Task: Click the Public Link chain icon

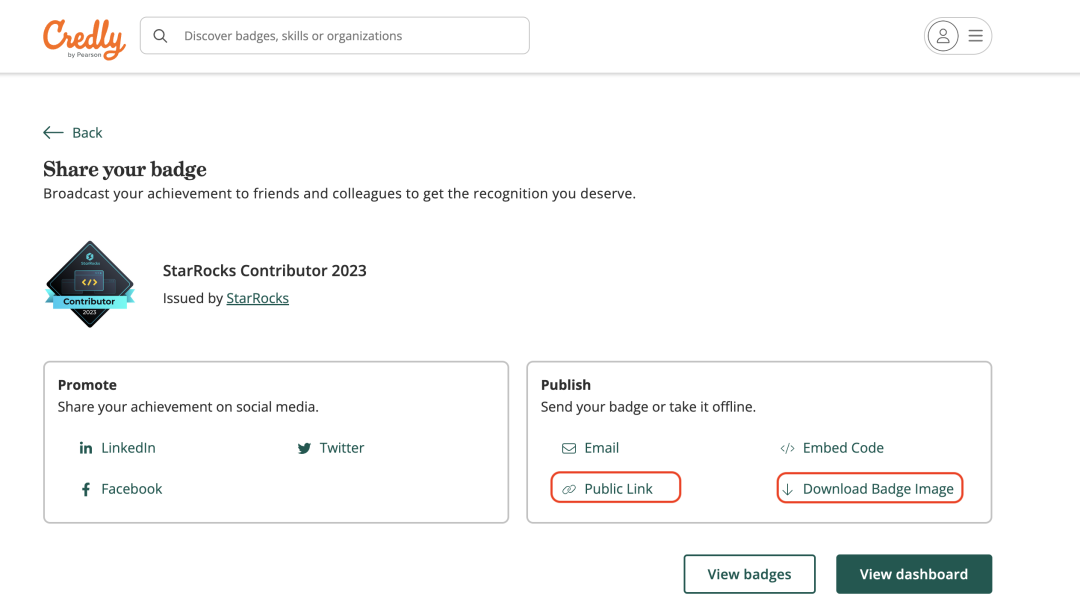Action: pos(569,489)
